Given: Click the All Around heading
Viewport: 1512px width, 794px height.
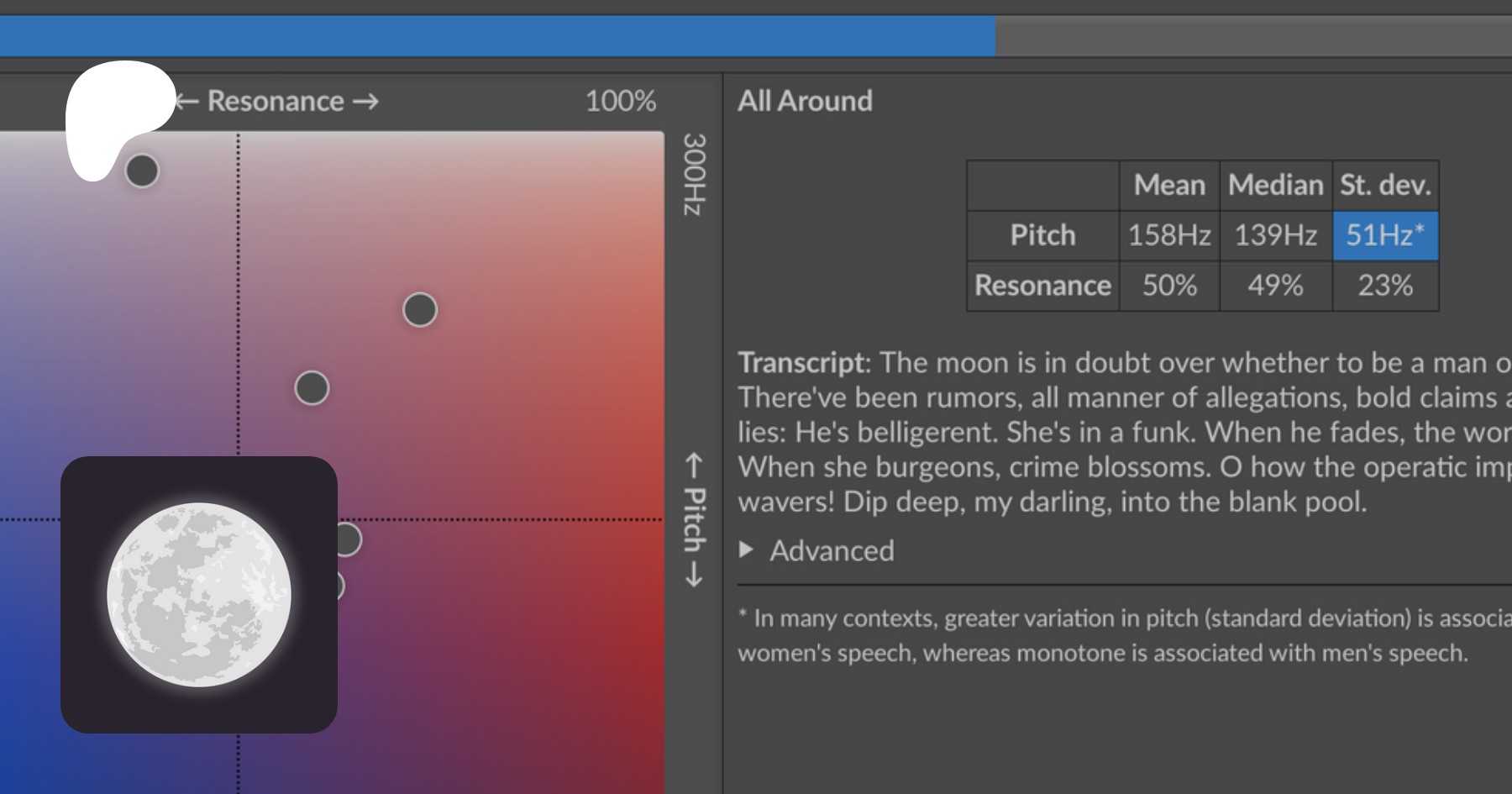Looking at the screenshot, I should 805,102.
